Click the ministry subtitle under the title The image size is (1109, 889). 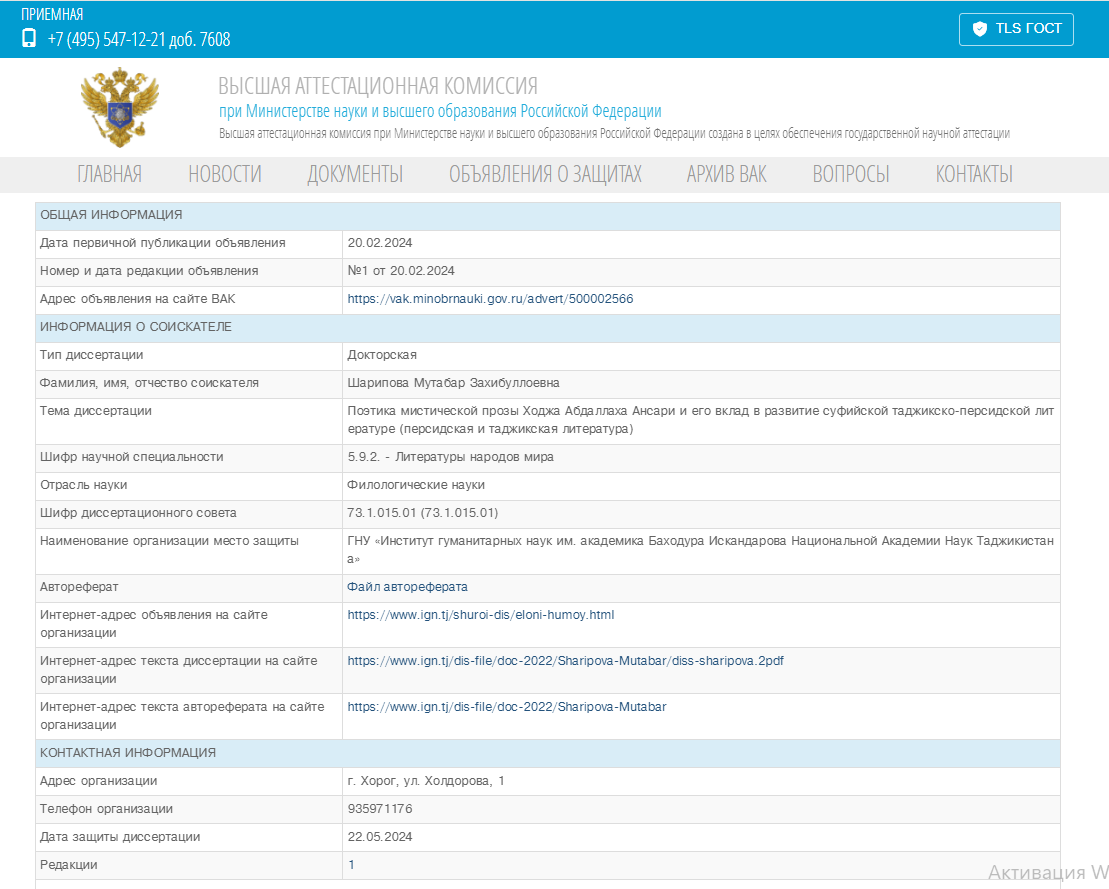(x=440, y=111)
